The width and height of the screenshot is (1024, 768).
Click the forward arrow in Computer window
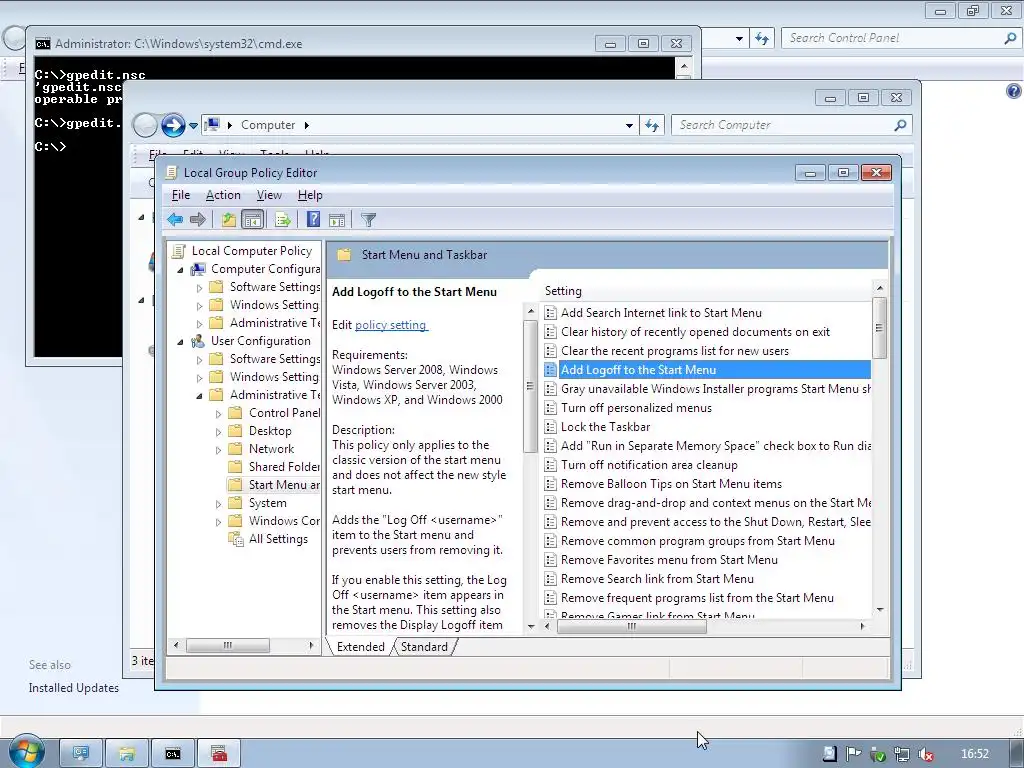(x=173, y=125)
